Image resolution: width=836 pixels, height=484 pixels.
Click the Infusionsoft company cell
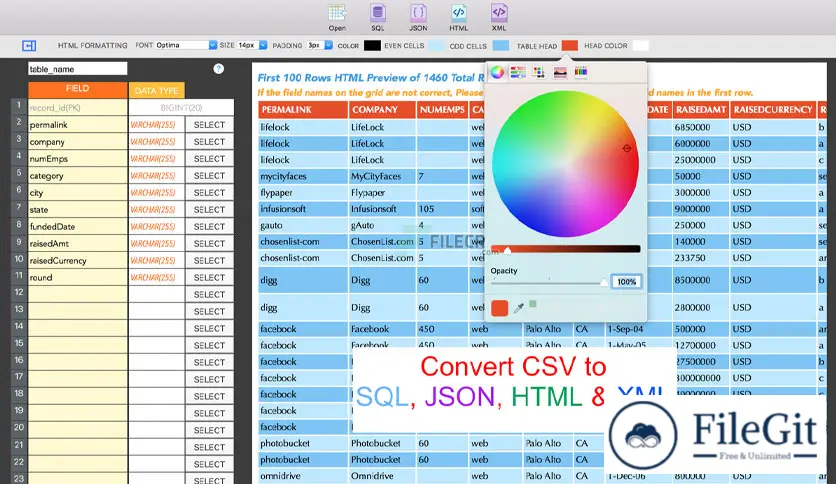(x=382, y=209)
